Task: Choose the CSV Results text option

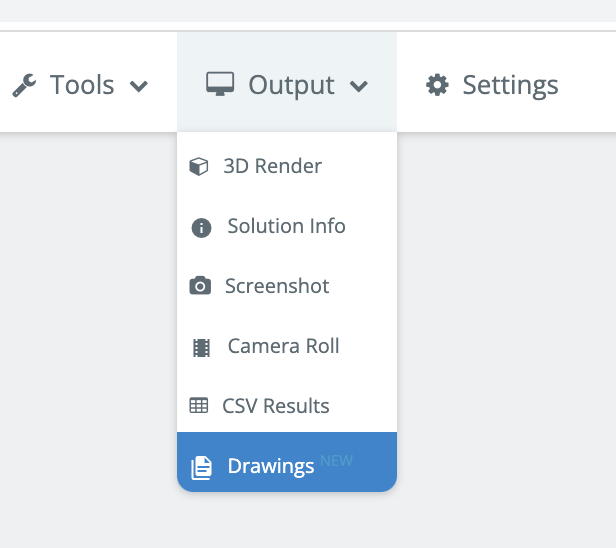Action: click(275, 406)
